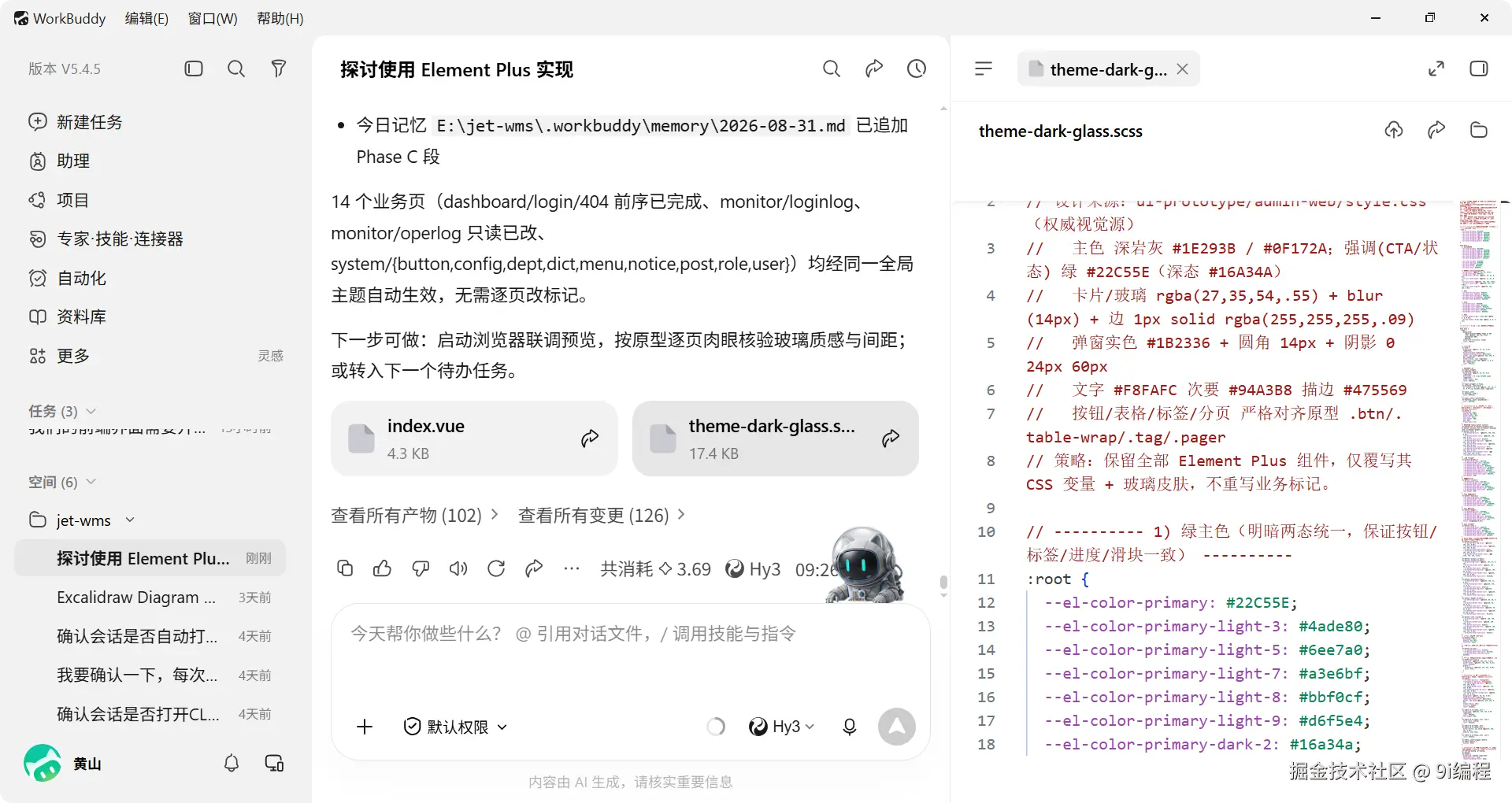Thumbs down the response

tap(421, 568)
